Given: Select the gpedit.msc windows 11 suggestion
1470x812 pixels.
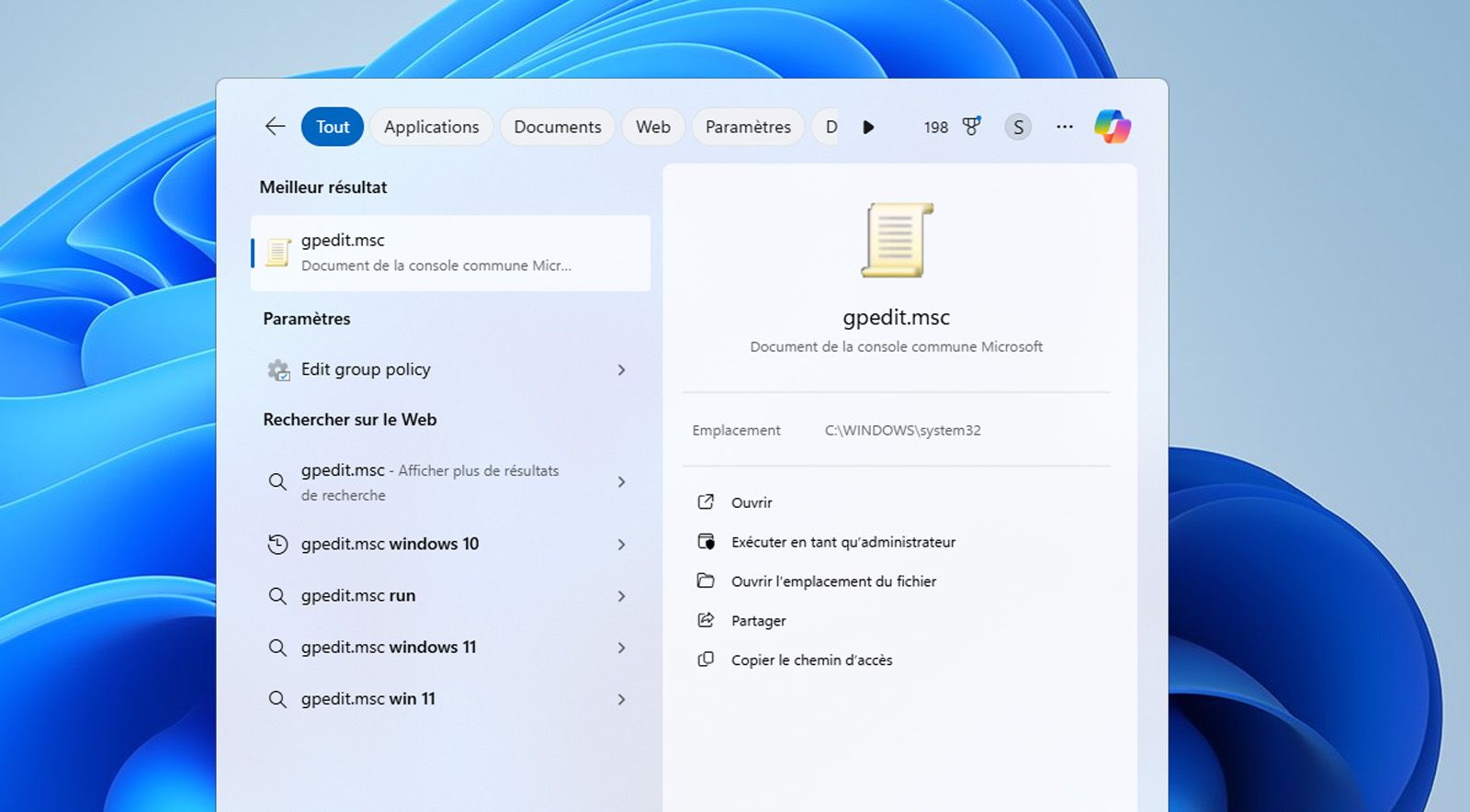Looking at the screenshot, I should tap(450, 648).
